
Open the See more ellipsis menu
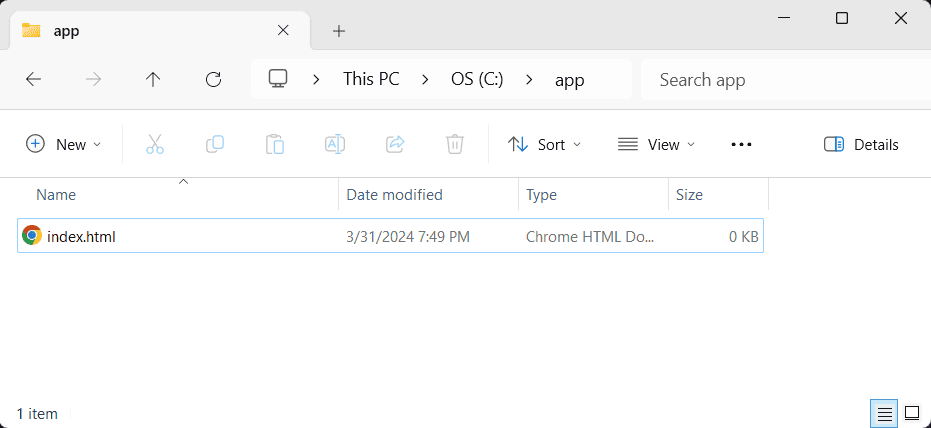point(741,144)
